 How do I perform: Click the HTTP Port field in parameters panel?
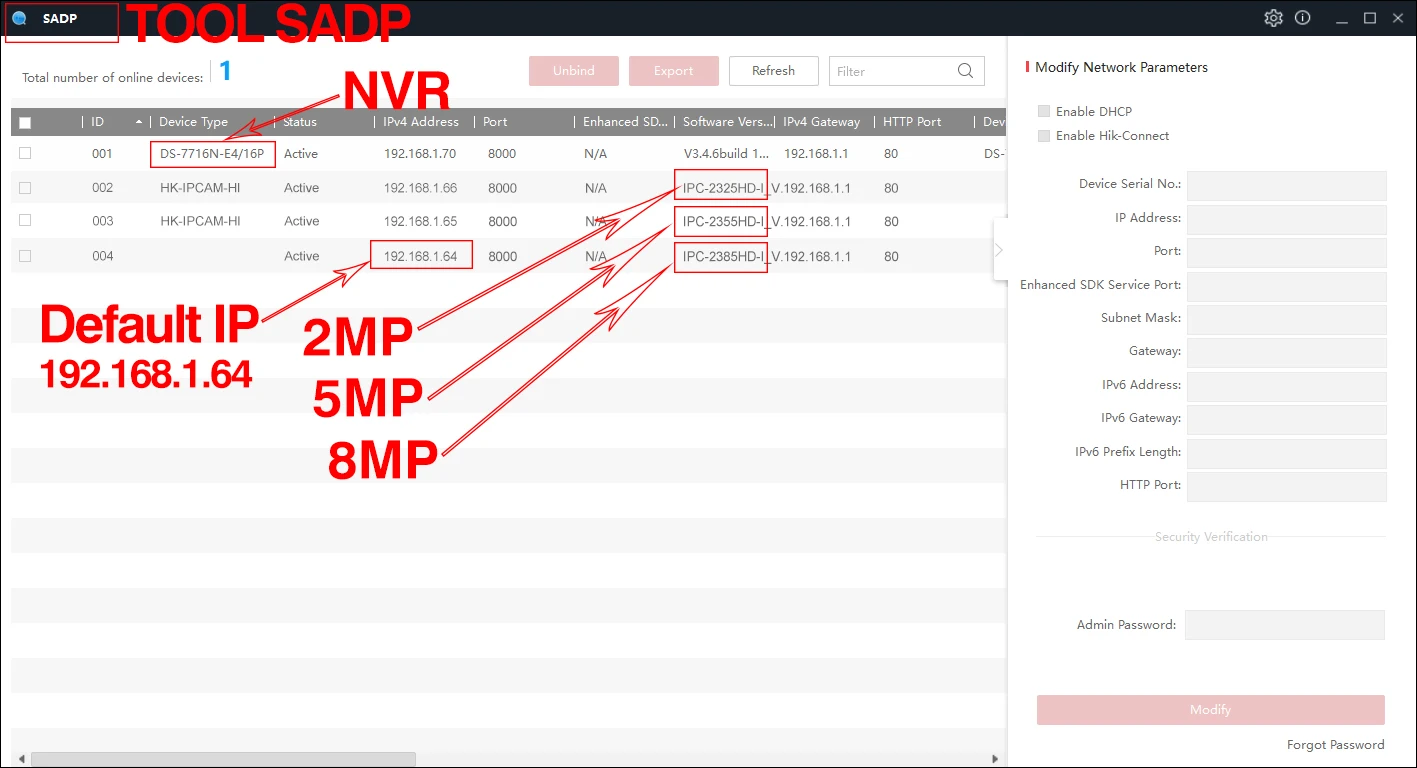(x=1287, y=486)
